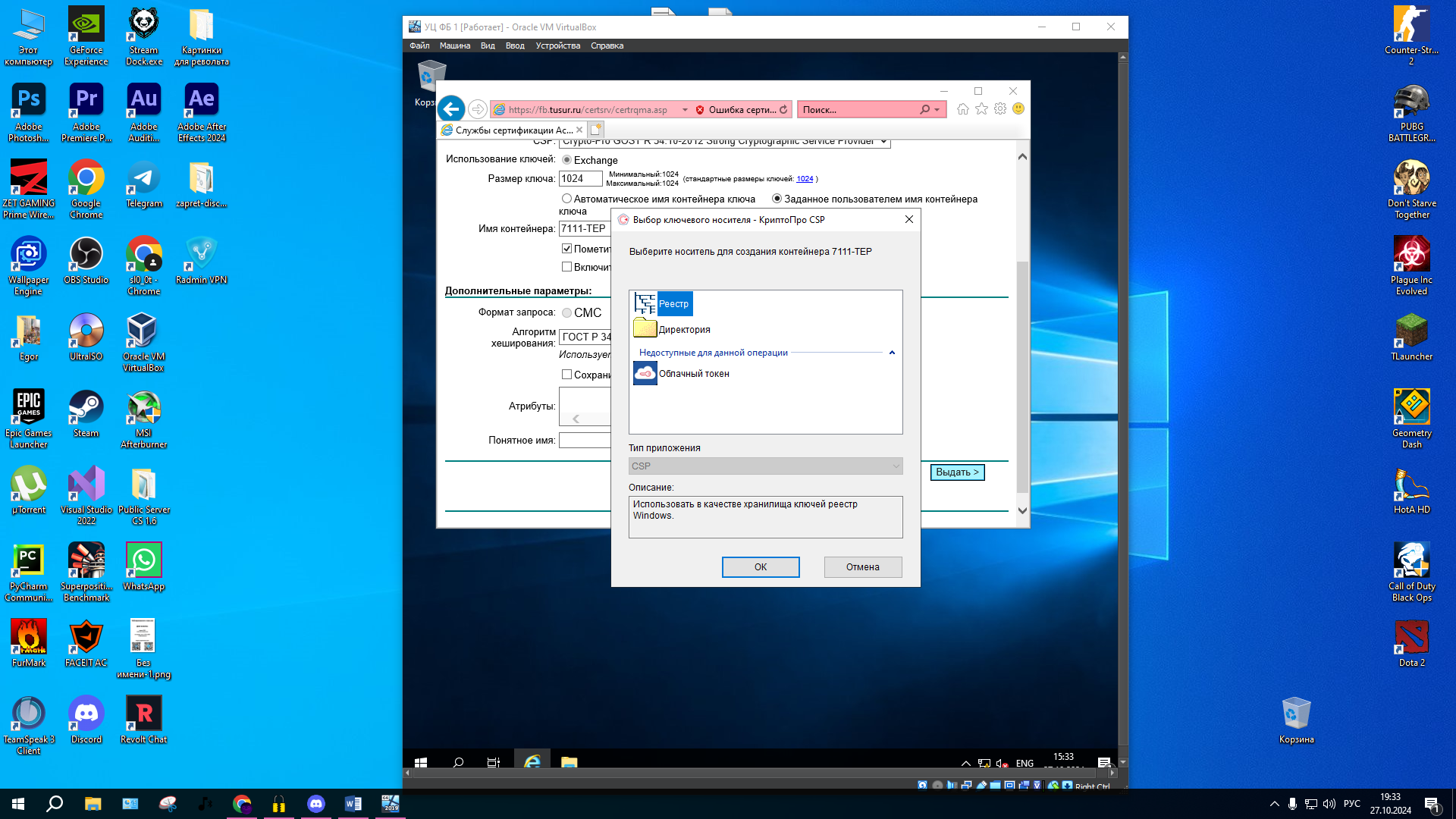1456x819 pixels.
Task: Click the page vertical scrollbar down arrow
Action: tap(1022, 510)
